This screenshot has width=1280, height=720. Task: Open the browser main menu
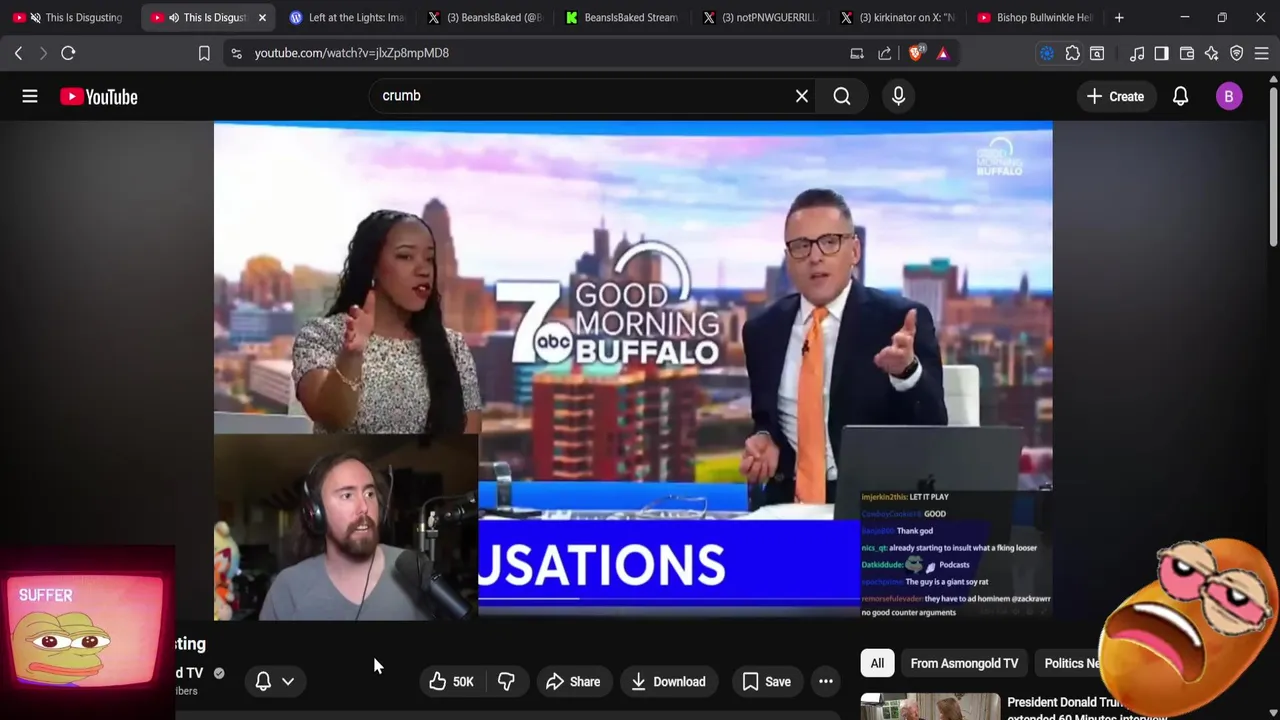(x=1261, y=53)
